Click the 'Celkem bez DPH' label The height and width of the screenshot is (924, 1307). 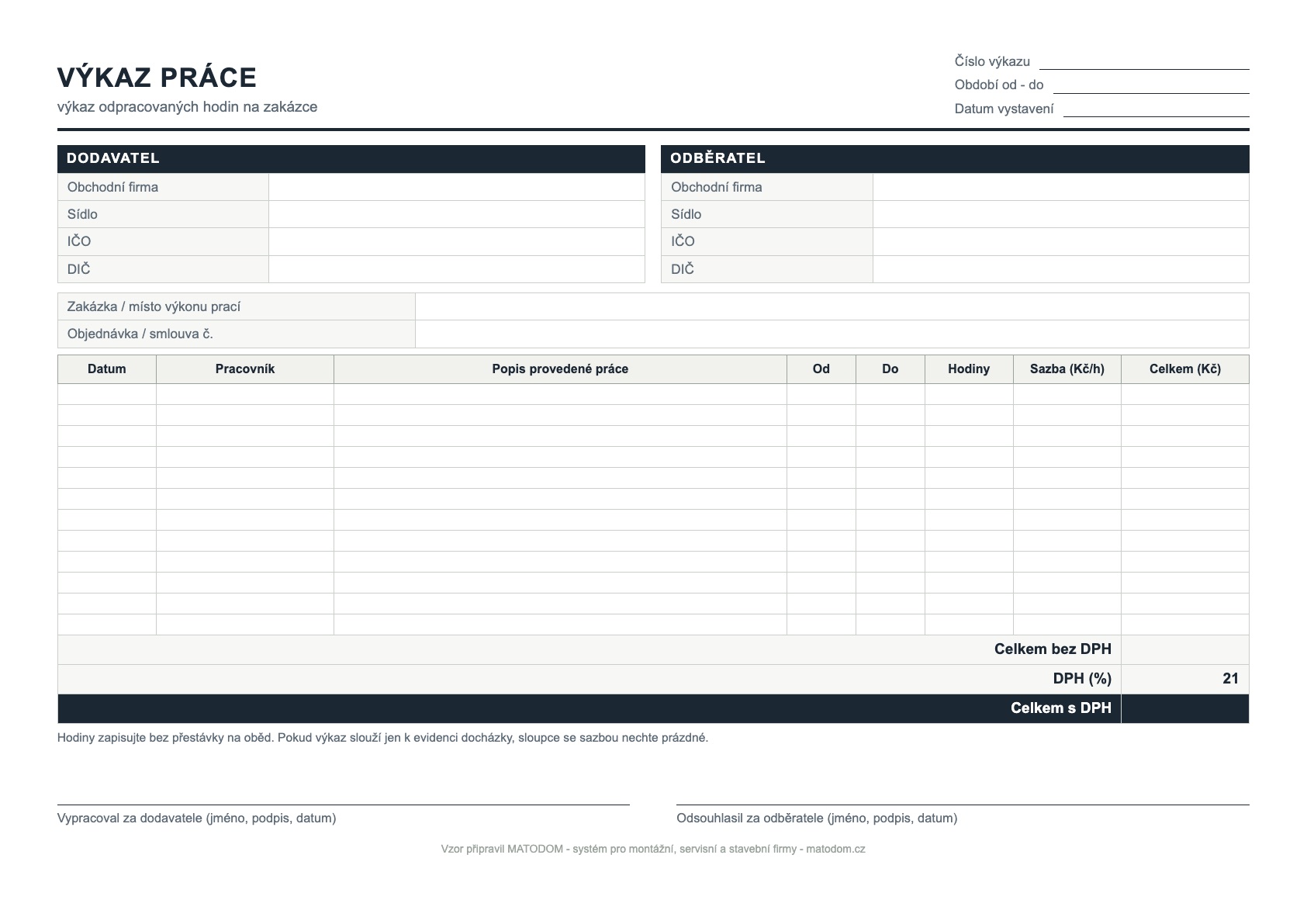click(1053, 649)
